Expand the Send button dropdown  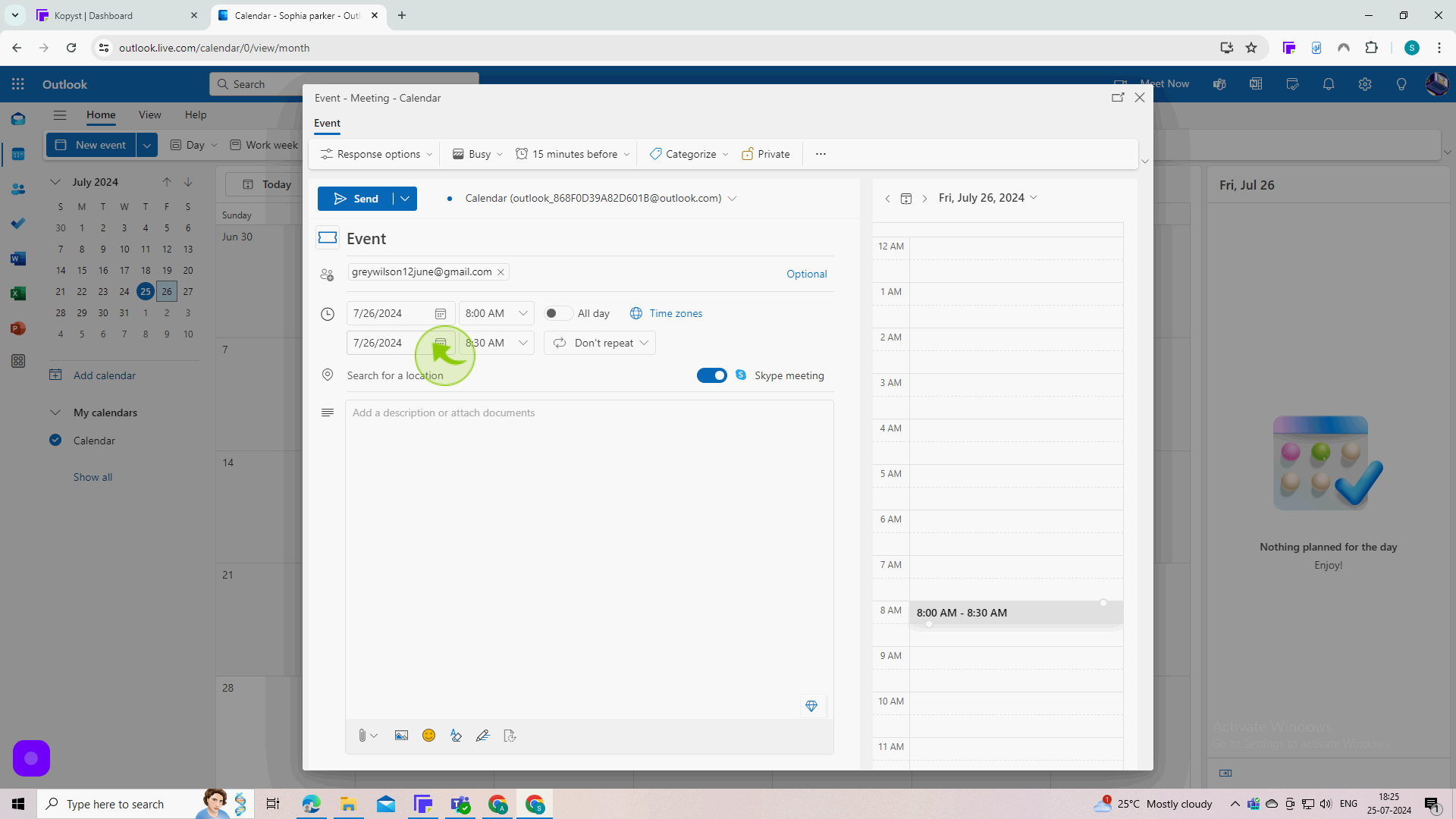click(x=406, y=198)
